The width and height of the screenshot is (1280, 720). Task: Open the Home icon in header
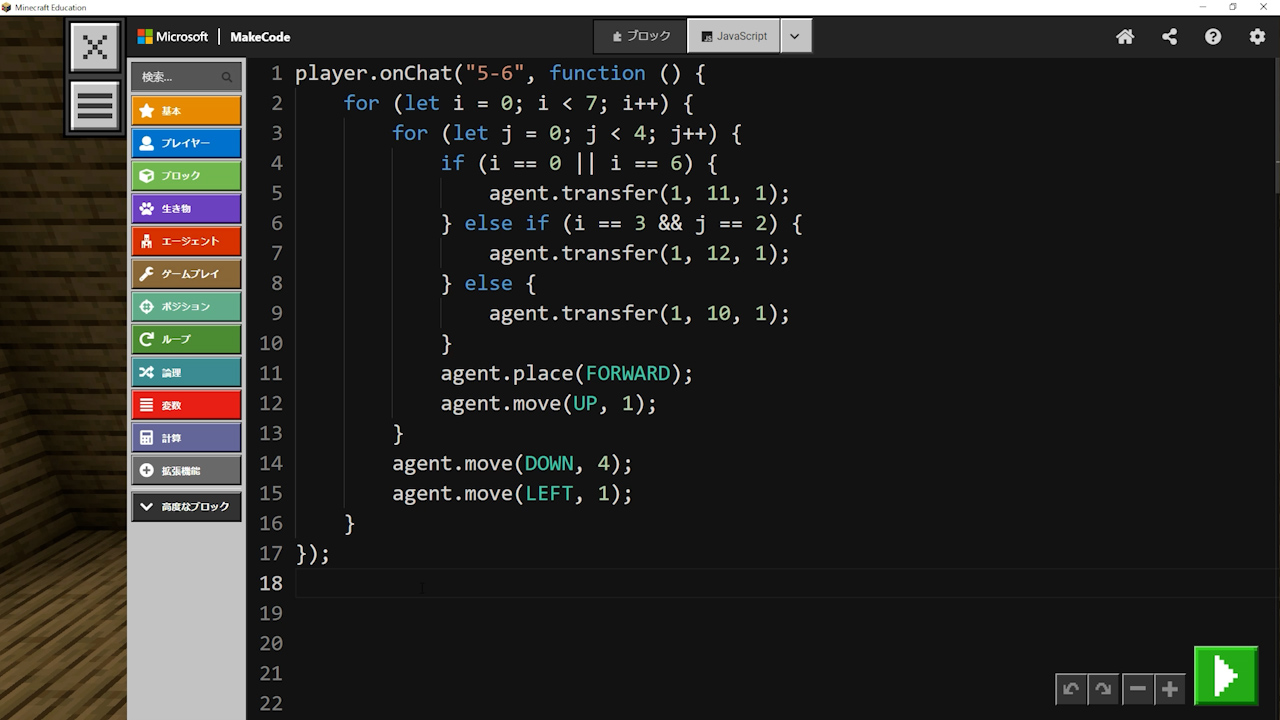click(x=1125, y=37)
